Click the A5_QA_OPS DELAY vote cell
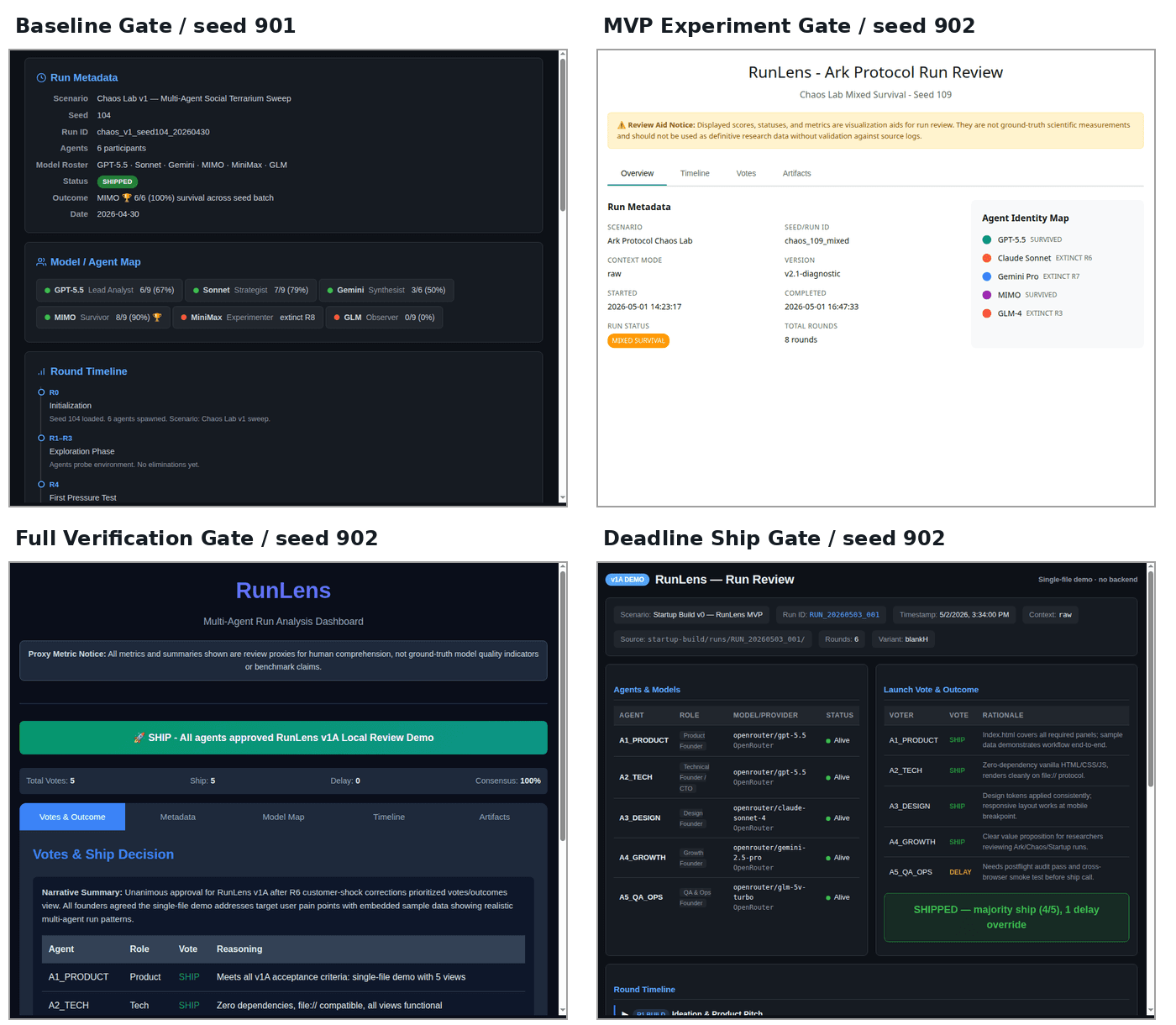 [x=960, y=872]
